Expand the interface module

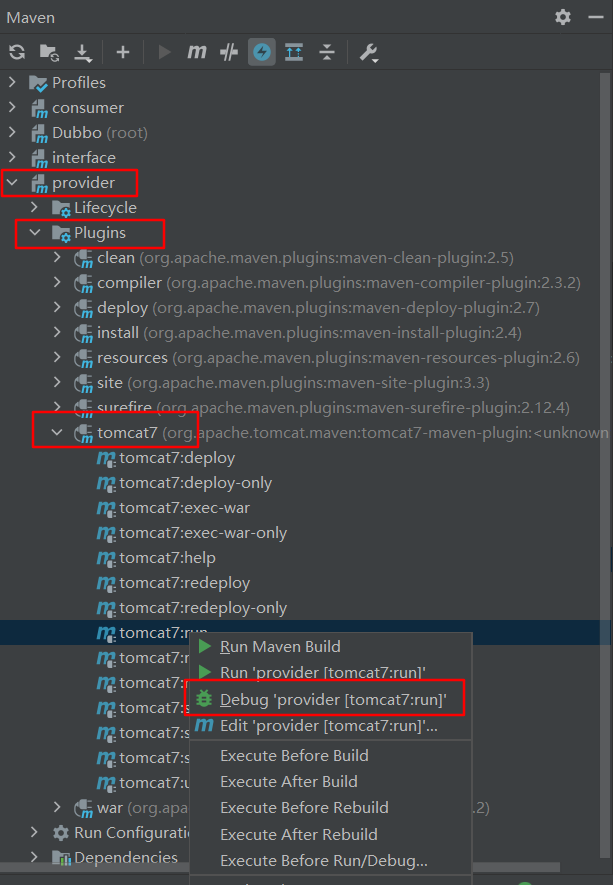[x=12, y=157]
